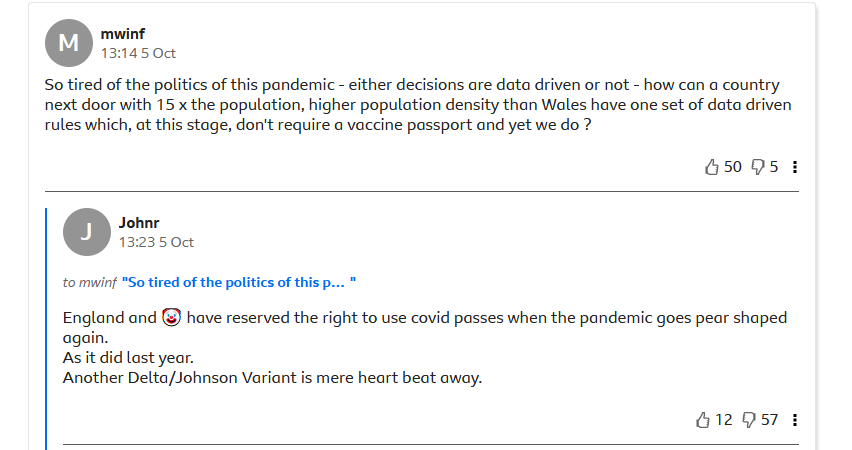Click the 57 dislikes count on Johnr's reply
The image size is (852, 450).
[769, 420]
